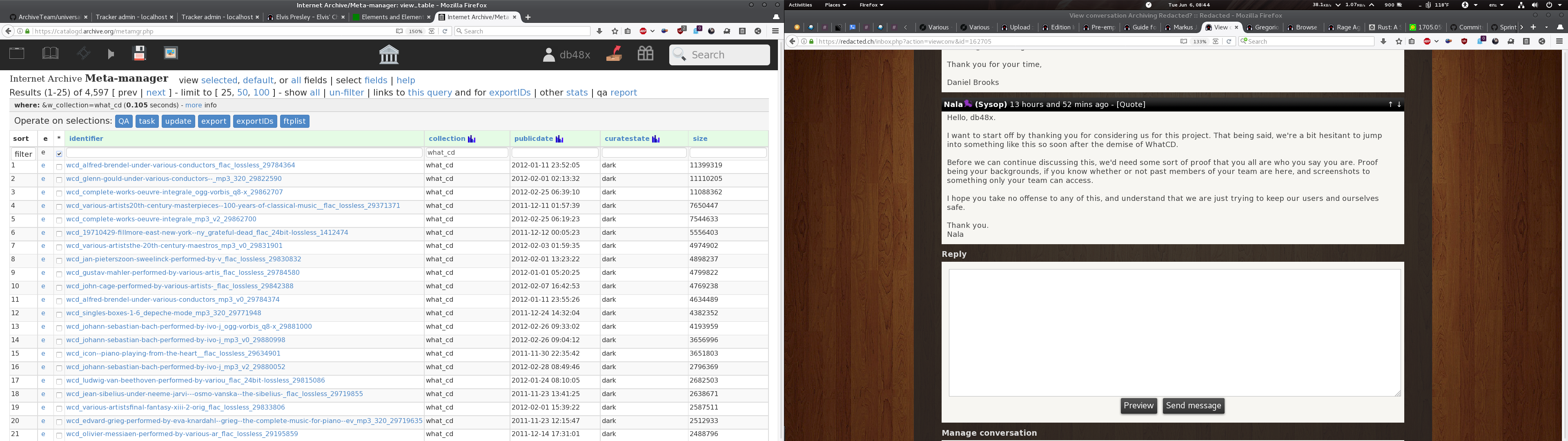This screenshot has height=441, width=1568.
Task: Expand Adblock Plus dropdown arrow in Redacted window
Action: [1437, 41]
